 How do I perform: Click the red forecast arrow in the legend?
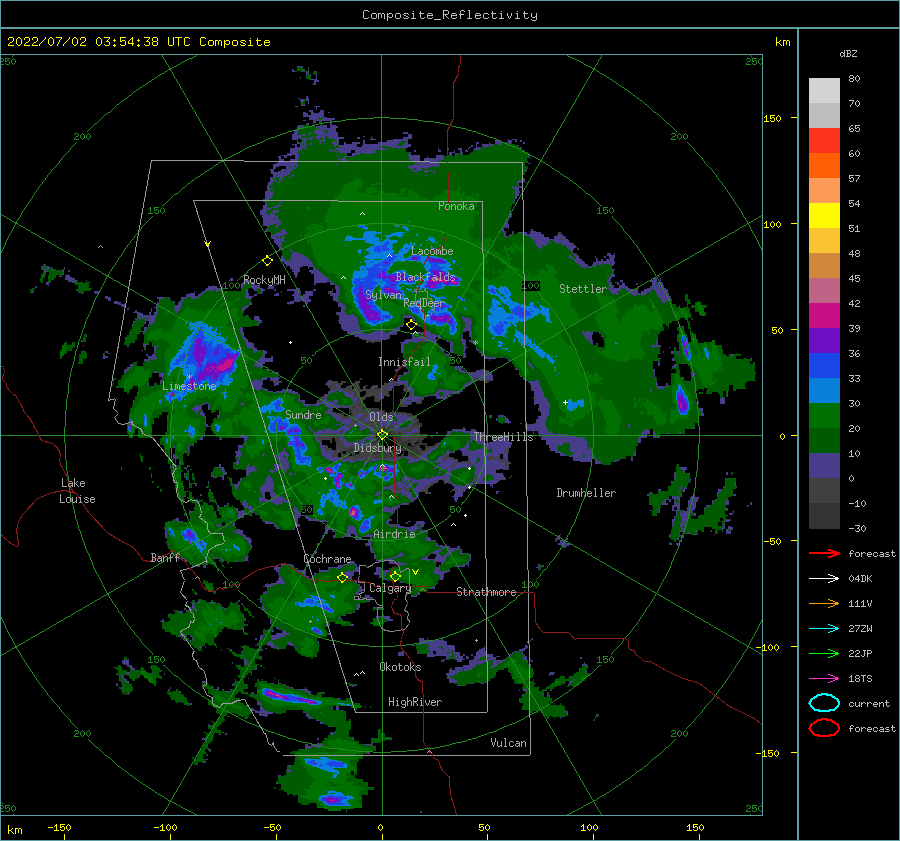tap(824, 553)
